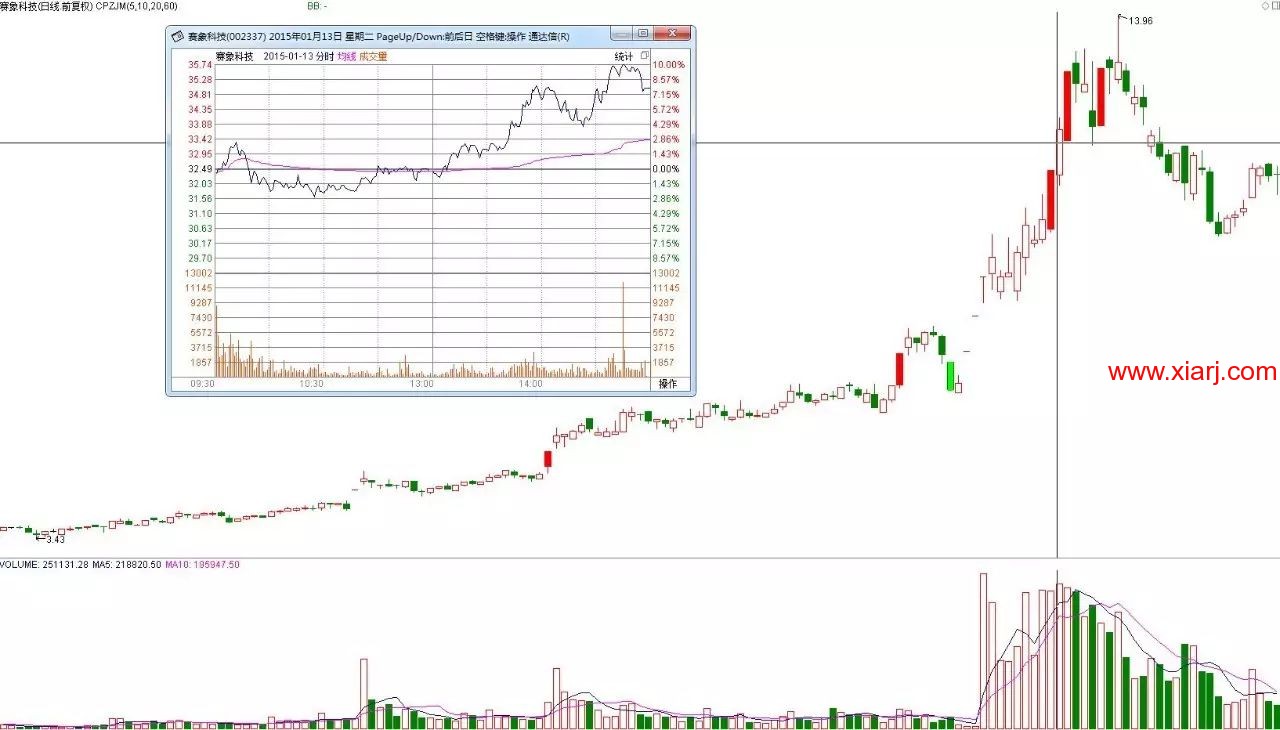Click the 32.49 price axis value
This screenshot has height=730, width=1280.
[x=200, y=169]
